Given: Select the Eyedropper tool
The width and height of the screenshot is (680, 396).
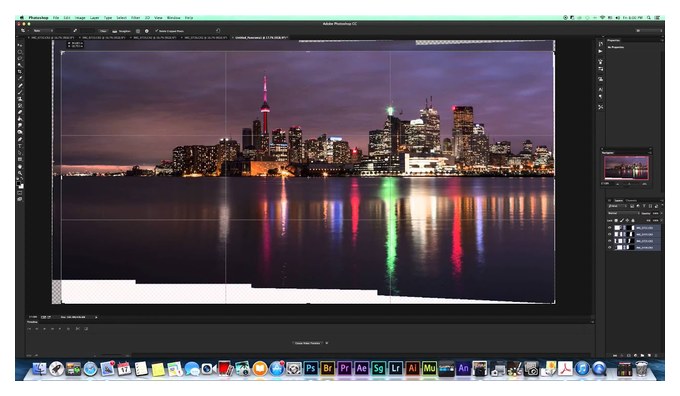Looking at the screenshot, I should (20, 79).
